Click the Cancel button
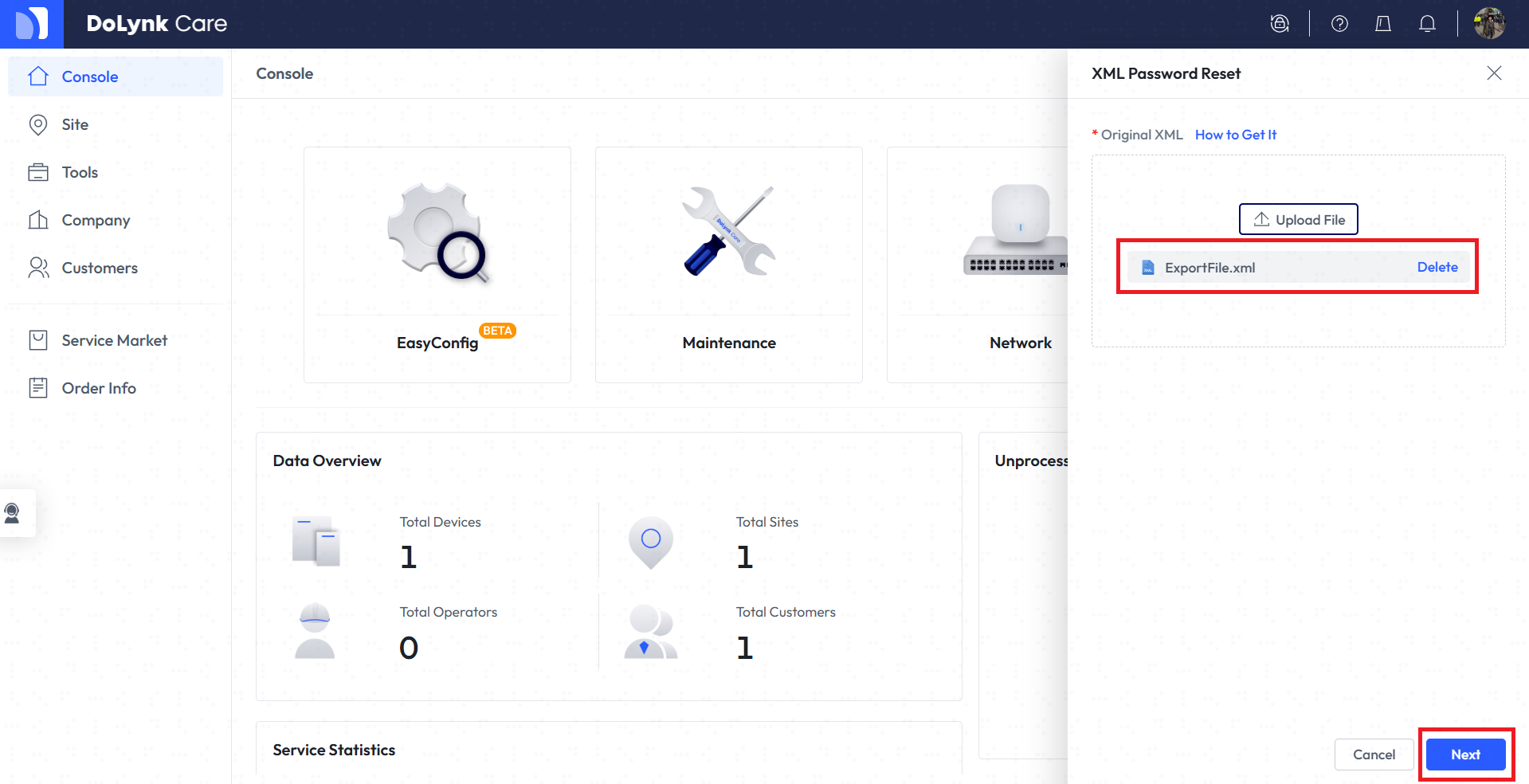 [1374, 755]
